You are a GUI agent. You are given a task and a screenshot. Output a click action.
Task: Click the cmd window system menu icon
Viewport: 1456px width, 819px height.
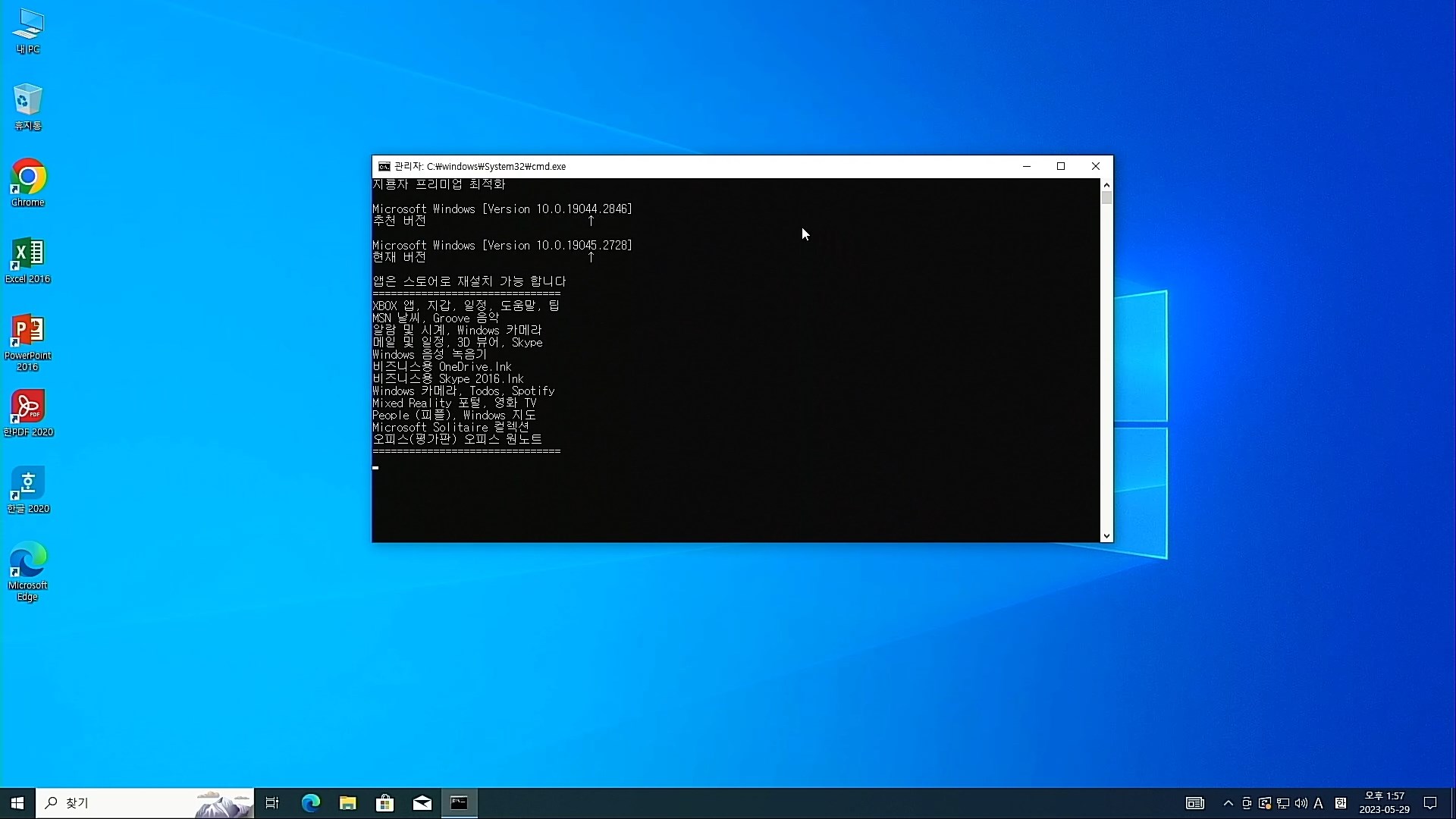point(384,166)
